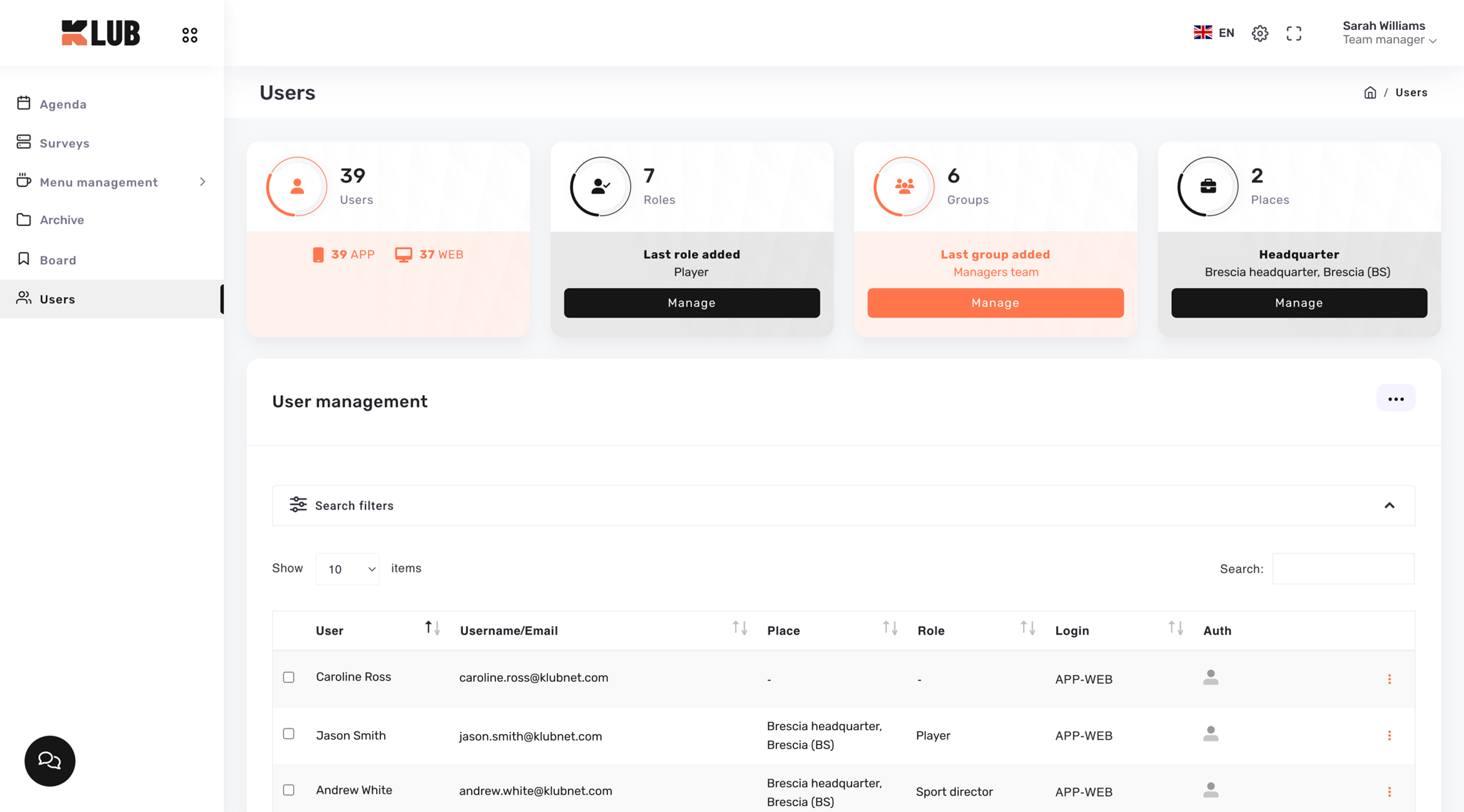The width and height of the screenshot is (1464, 812).
Task: Click the Manage button under Roles
Action: (x=691, y=302)
